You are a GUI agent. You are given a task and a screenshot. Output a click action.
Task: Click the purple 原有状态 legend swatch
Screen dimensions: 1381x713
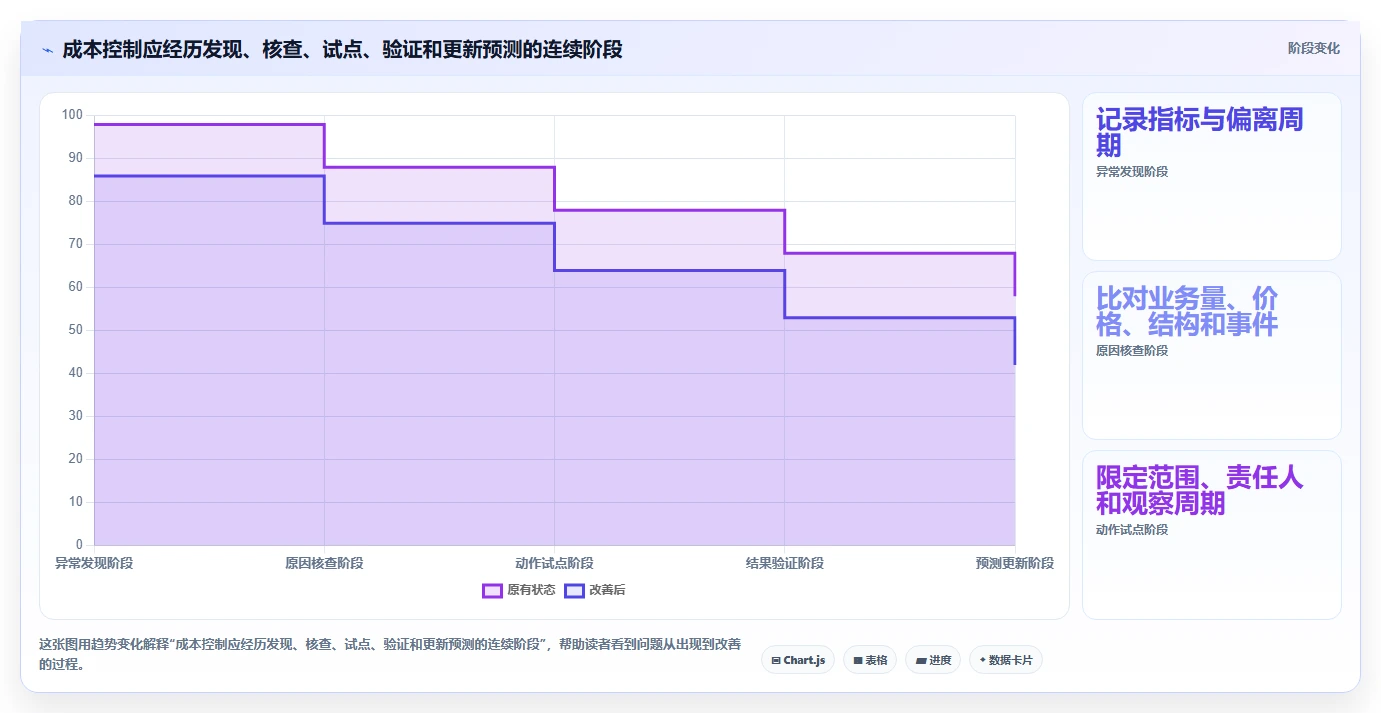tap(493, 590)
